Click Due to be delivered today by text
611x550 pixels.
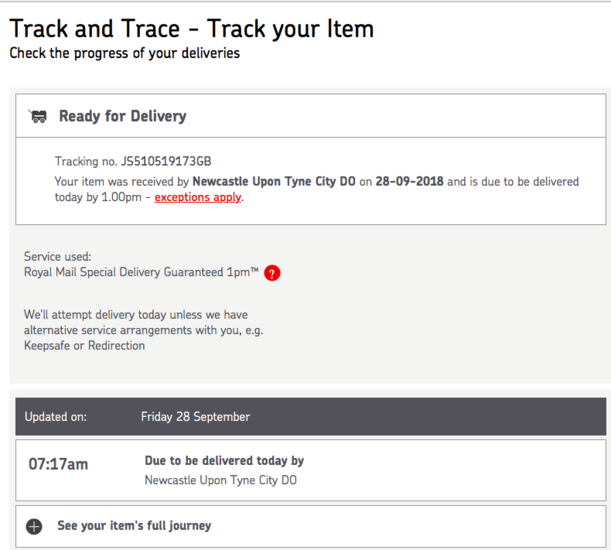tap(224, 461)
